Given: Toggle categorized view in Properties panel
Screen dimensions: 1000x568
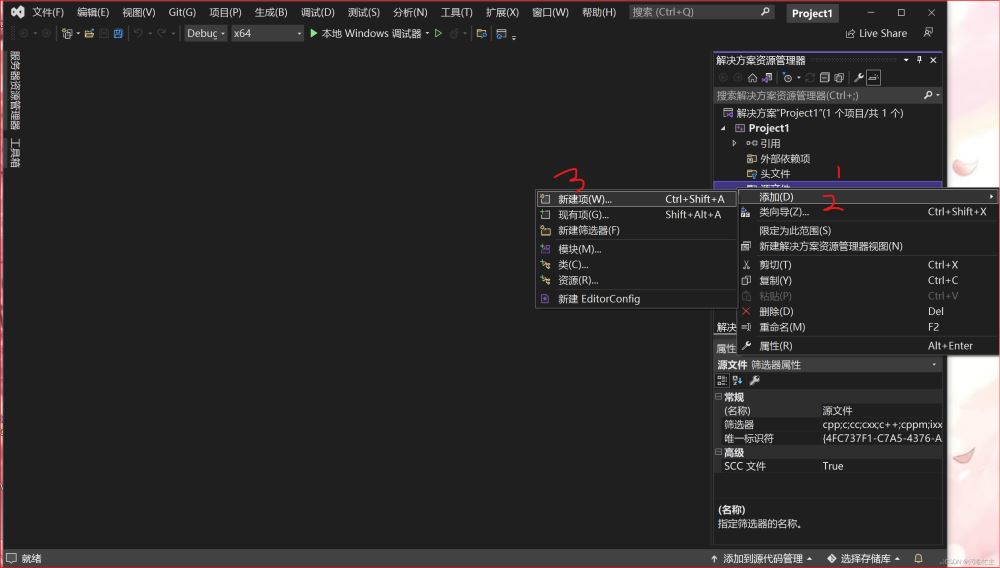Looking at the screenshot, I should [x=722, y=380].
